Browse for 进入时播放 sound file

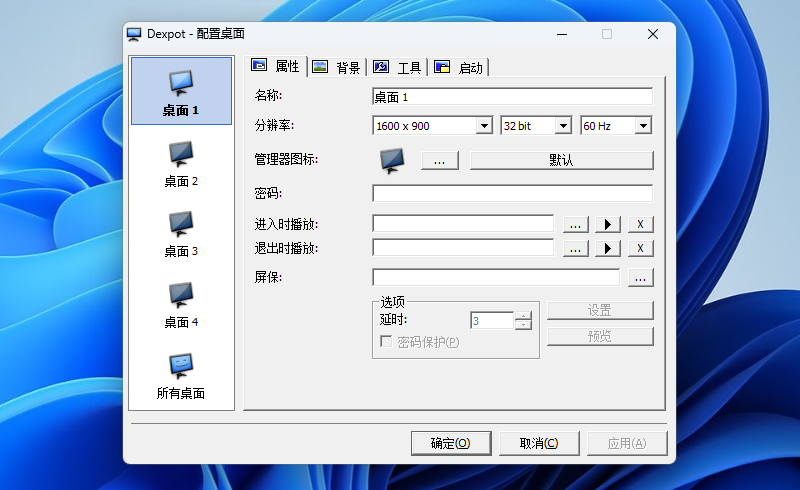pyautogui.click(x=576, y=224)
